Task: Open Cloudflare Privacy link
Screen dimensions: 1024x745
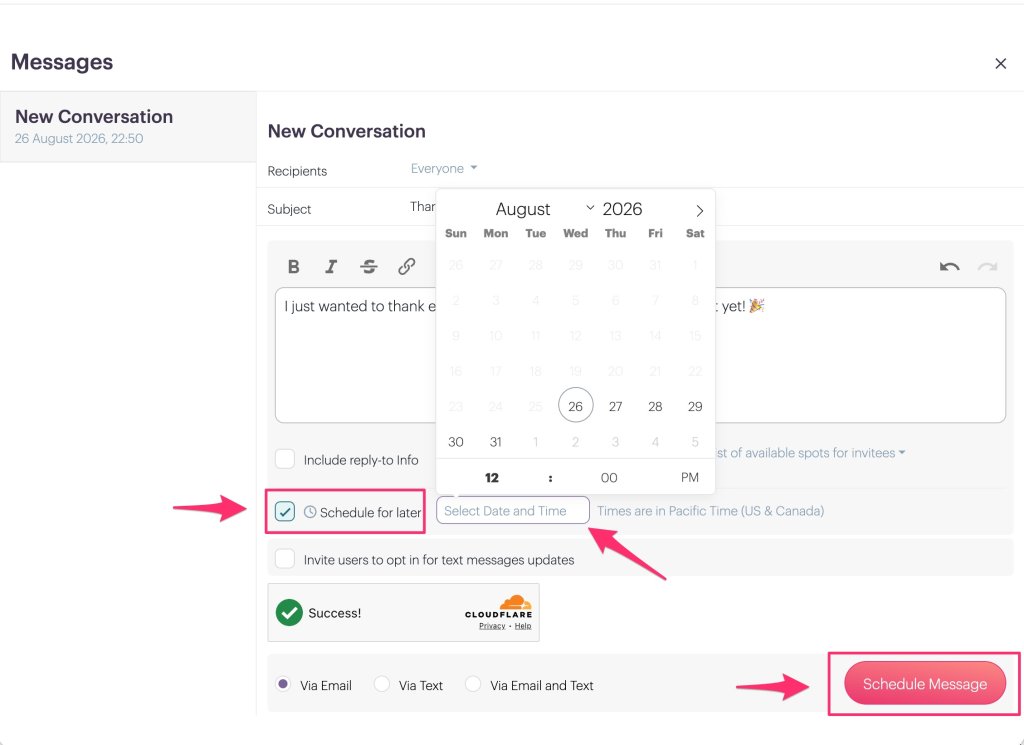Action: (x=492, y=626)
